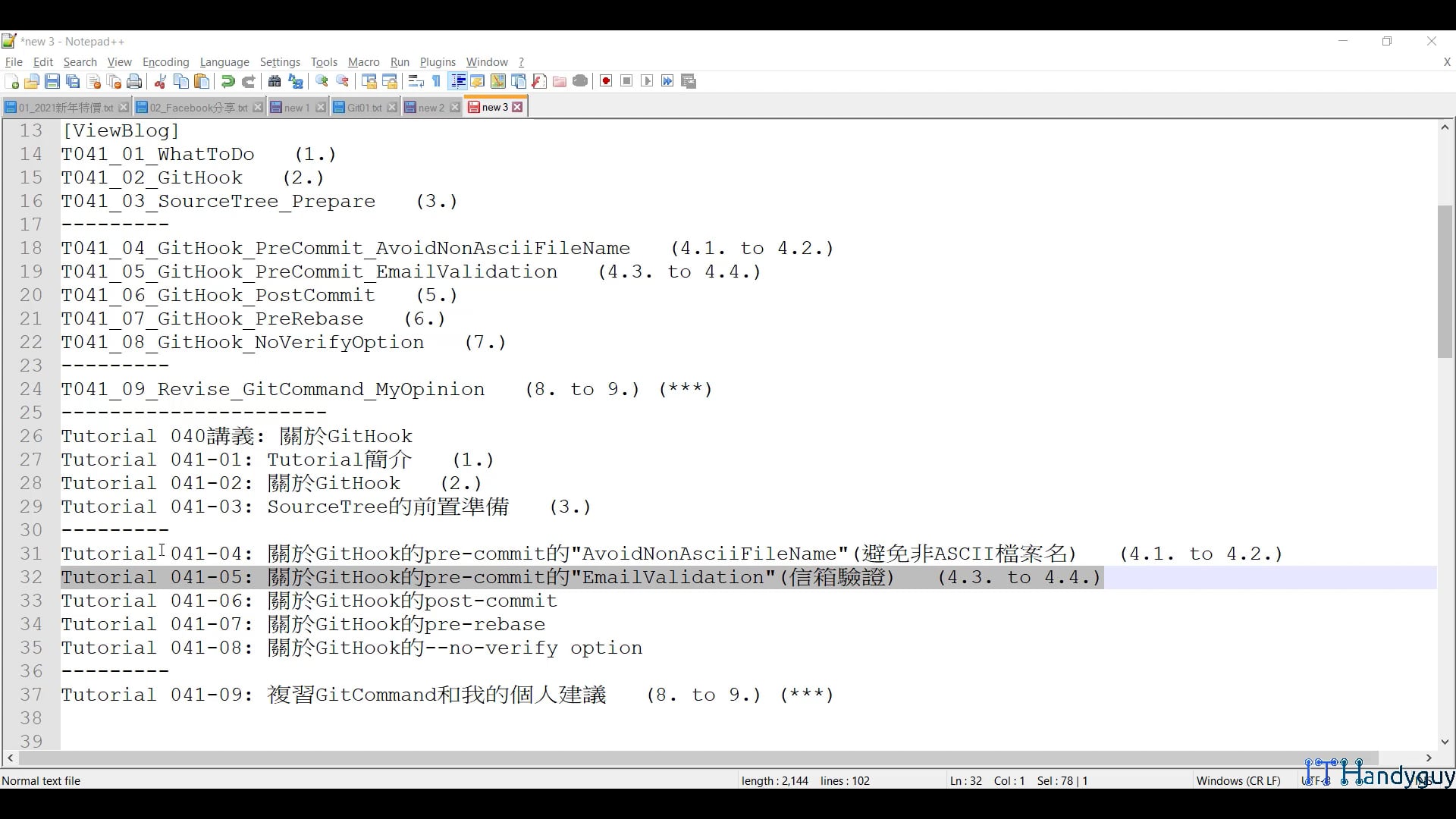This screenshot has width=1456, height=819.
Task: Start macro recording with the red record icon
Action: 606,81
